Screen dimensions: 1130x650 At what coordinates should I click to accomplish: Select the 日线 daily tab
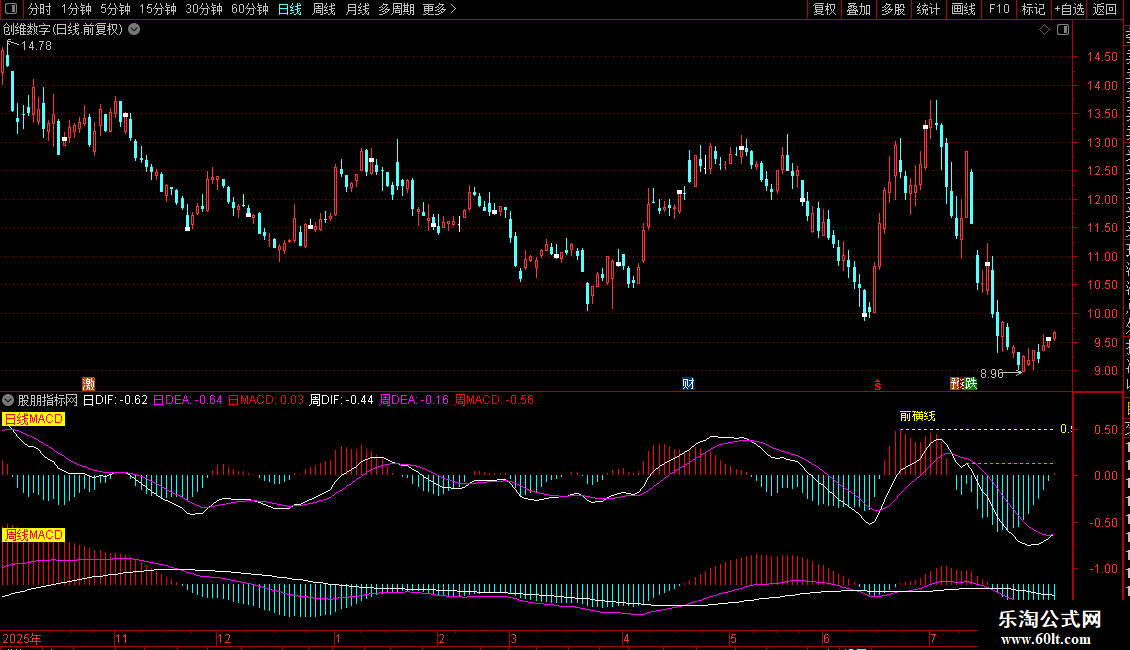pyautogui.click(x=290, y=9)
